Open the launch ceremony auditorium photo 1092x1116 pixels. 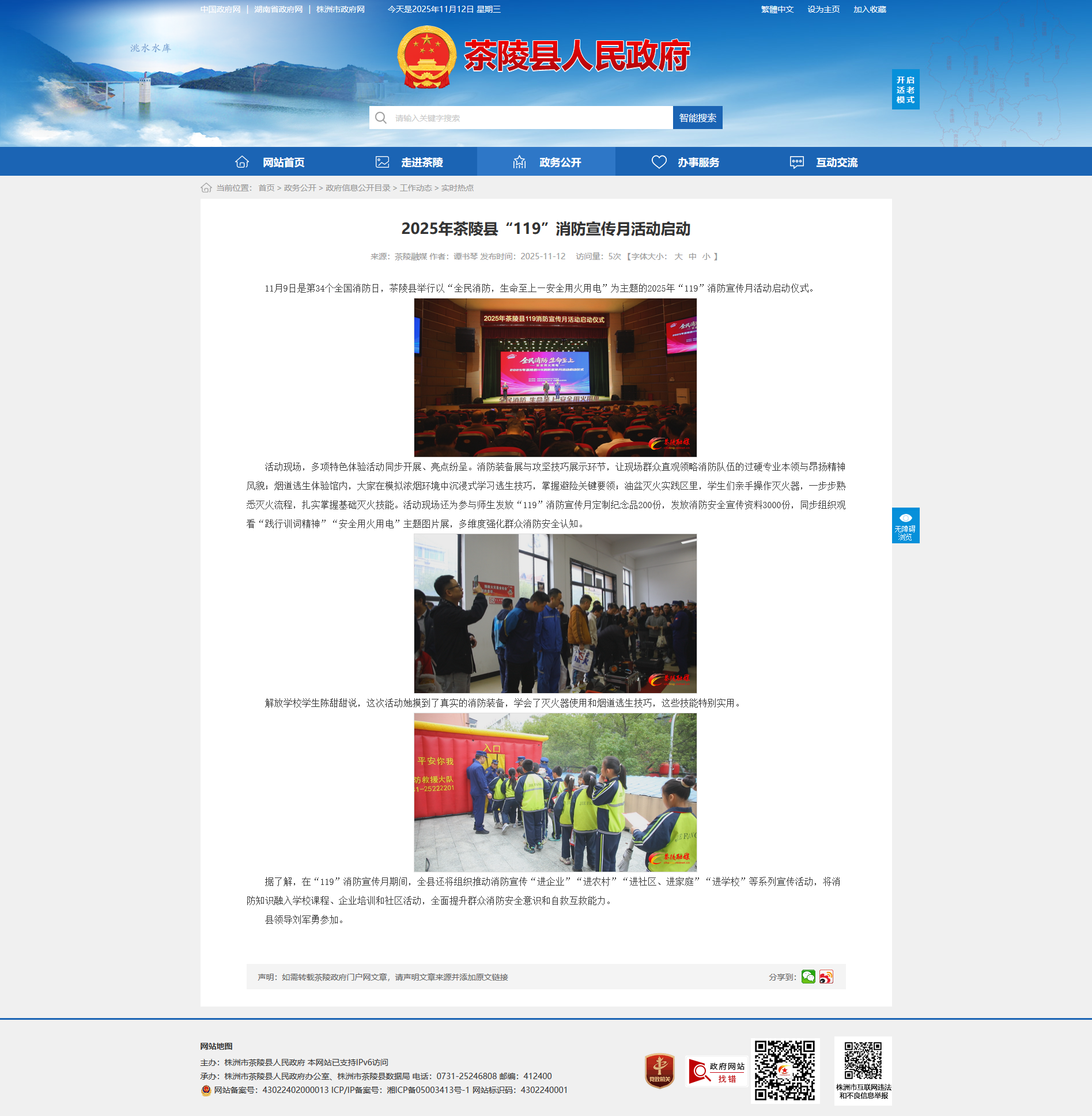(x=555, y=377)
